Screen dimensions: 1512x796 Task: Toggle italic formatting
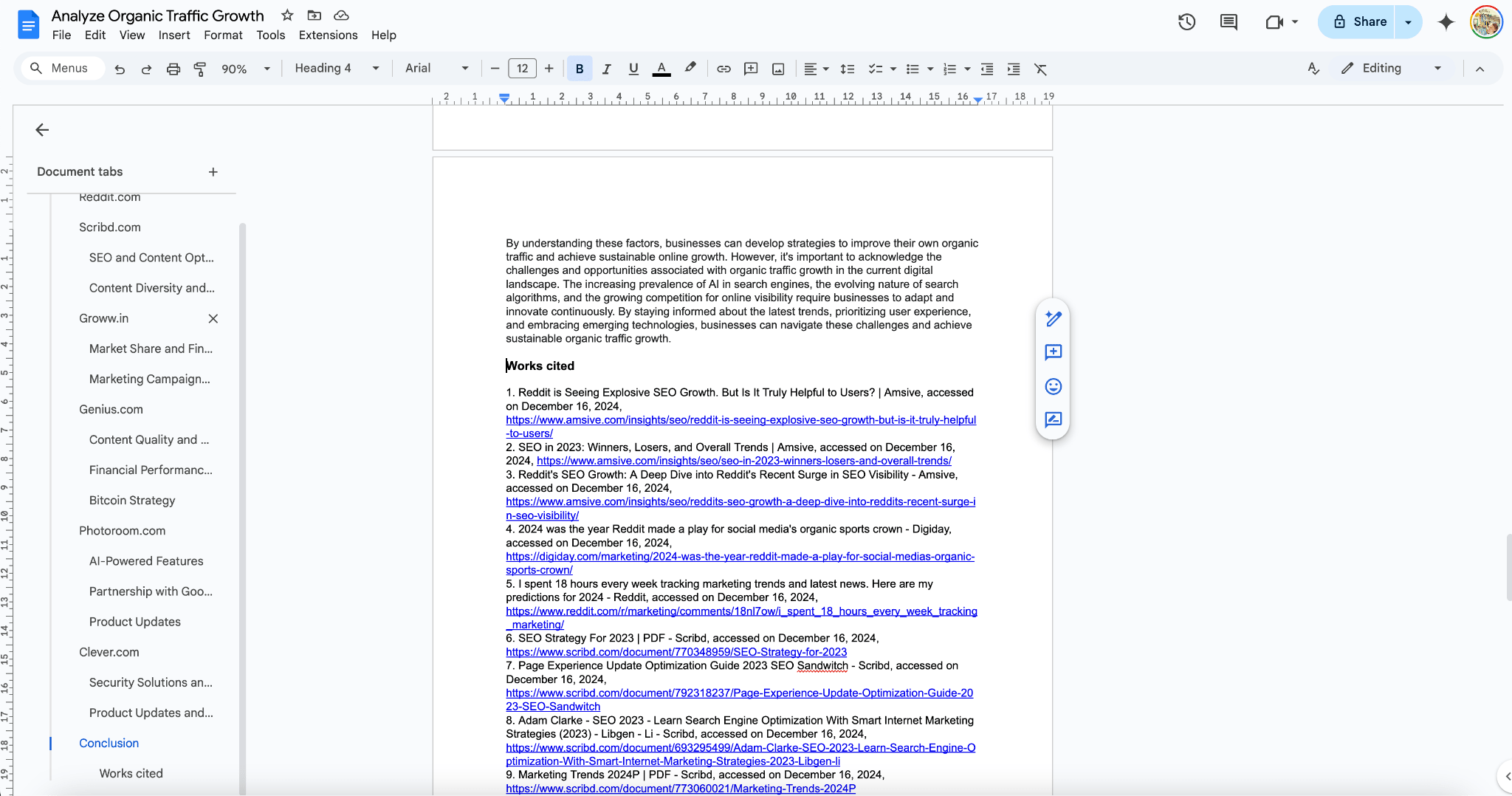(x=606, y=68)
